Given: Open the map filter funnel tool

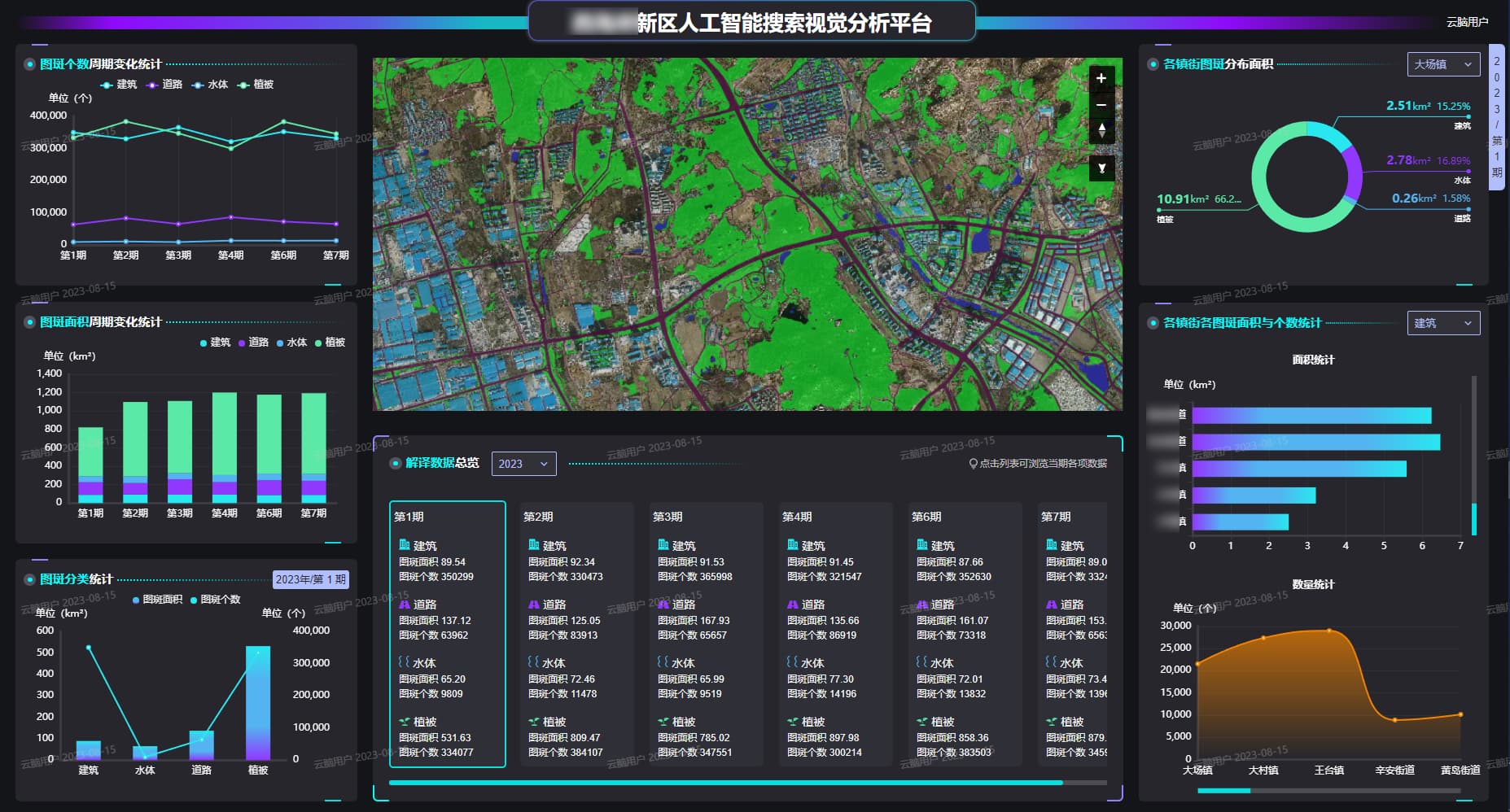Looking at the screenshot, I should (1101, 168).
